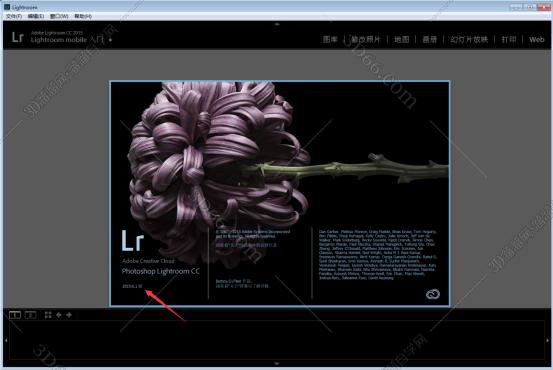553x370 pixels.
Task: Click the Adobe Creative Cloud text on splash
Action: pyautogui.click(x=148, y=261)
